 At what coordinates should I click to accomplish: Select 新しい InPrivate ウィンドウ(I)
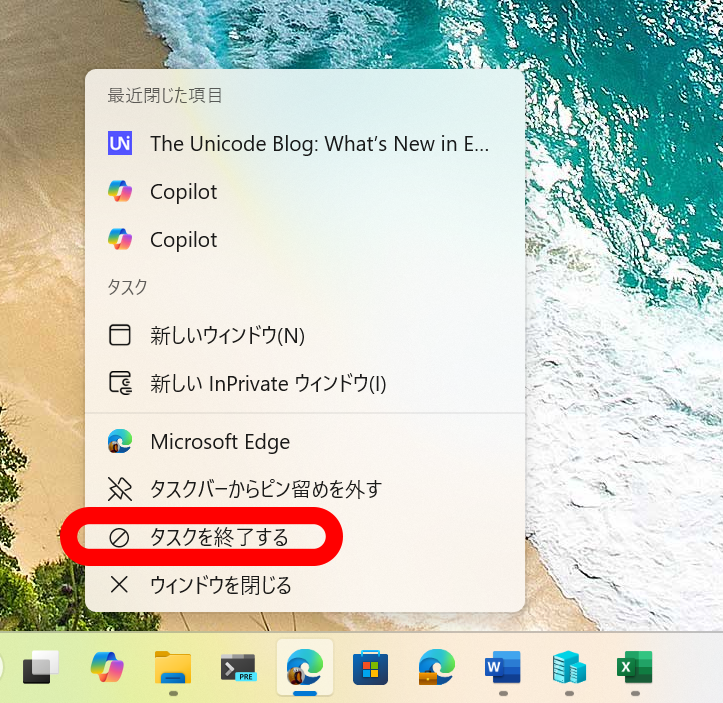305,383
